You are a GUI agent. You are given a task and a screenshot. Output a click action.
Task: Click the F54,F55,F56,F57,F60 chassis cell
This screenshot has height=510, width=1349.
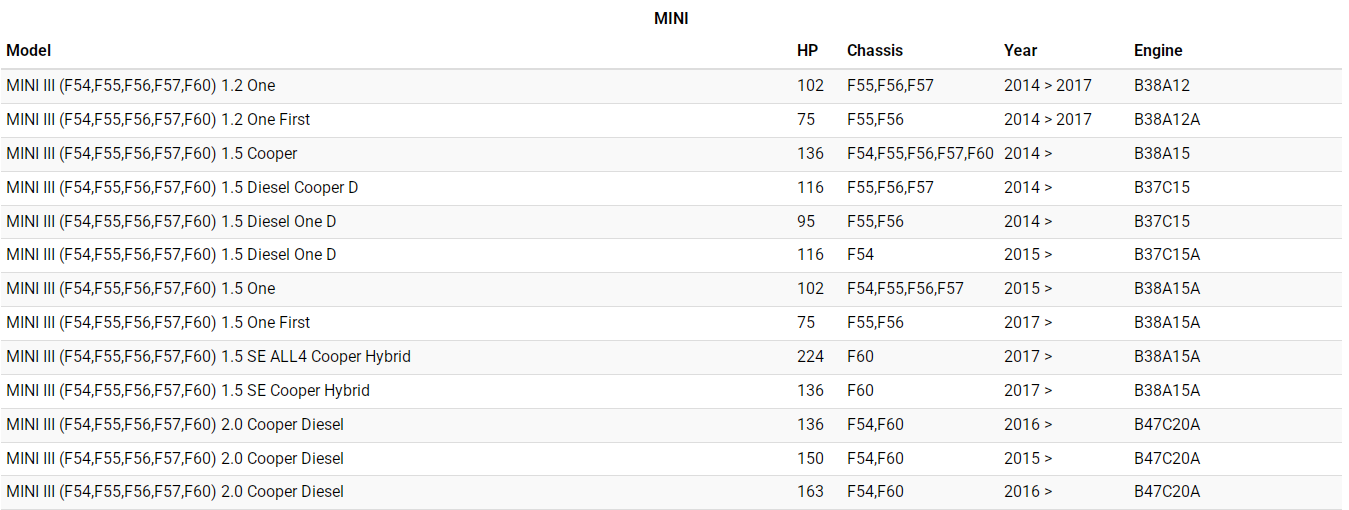(x=920, y=154)
